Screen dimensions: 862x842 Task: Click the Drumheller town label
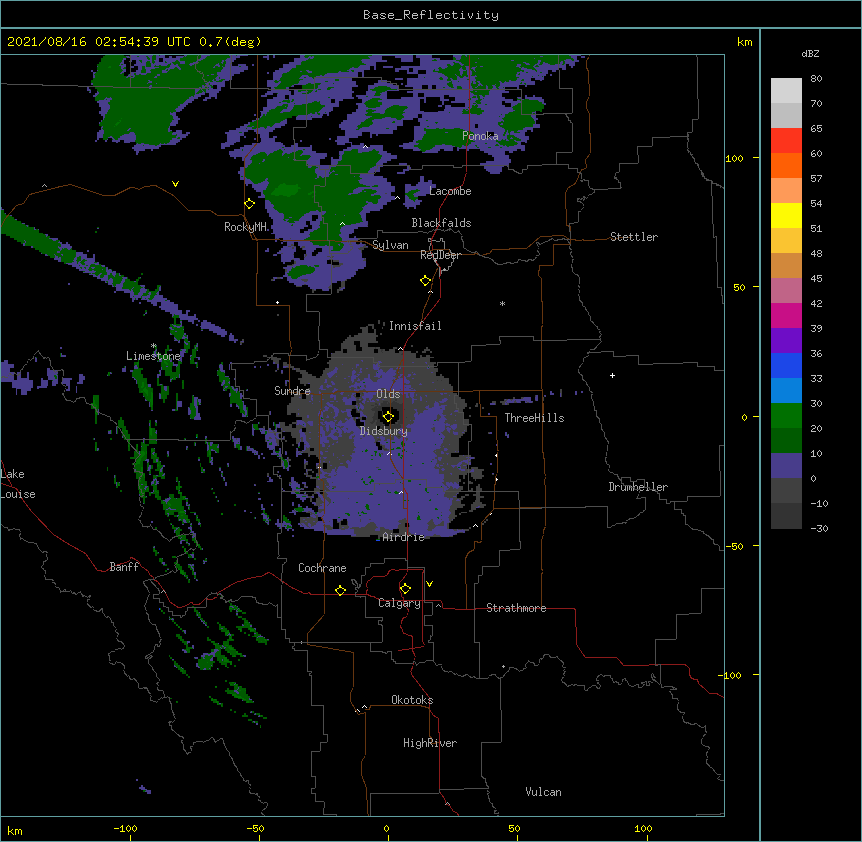coord(638,487)
